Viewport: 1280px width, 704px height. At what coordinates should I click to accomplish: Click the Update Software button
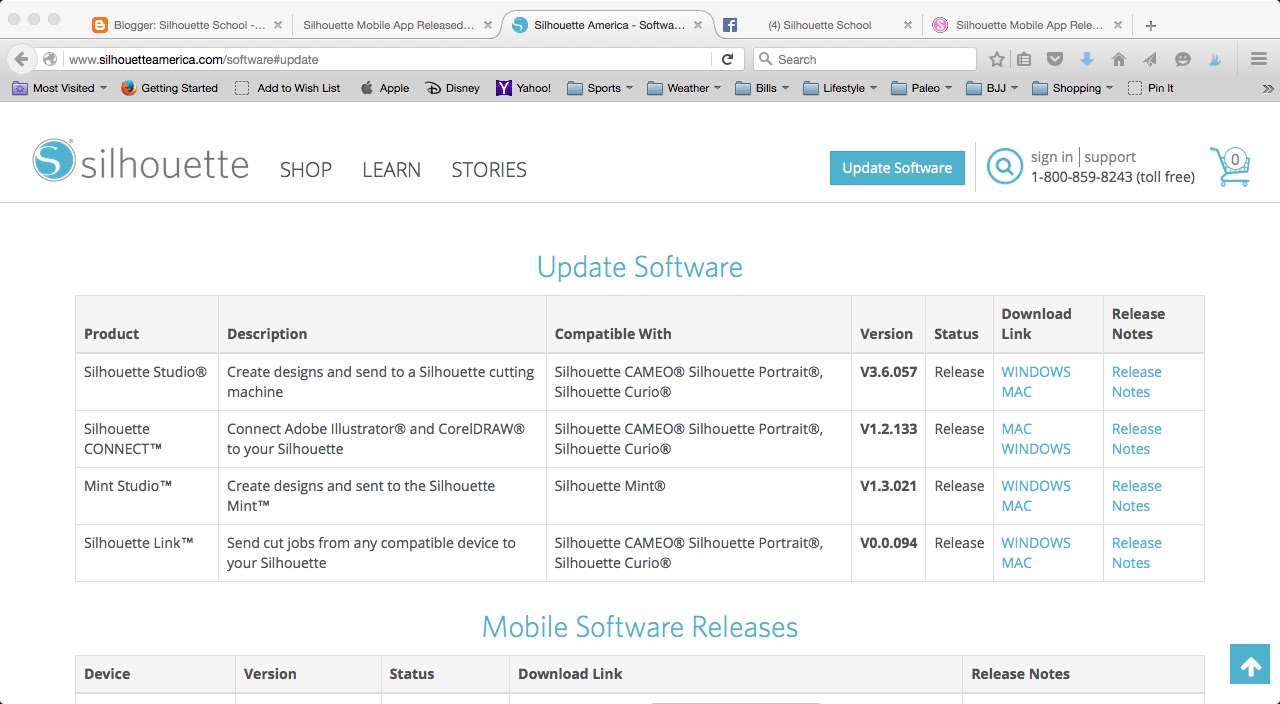tap(897, 168)
